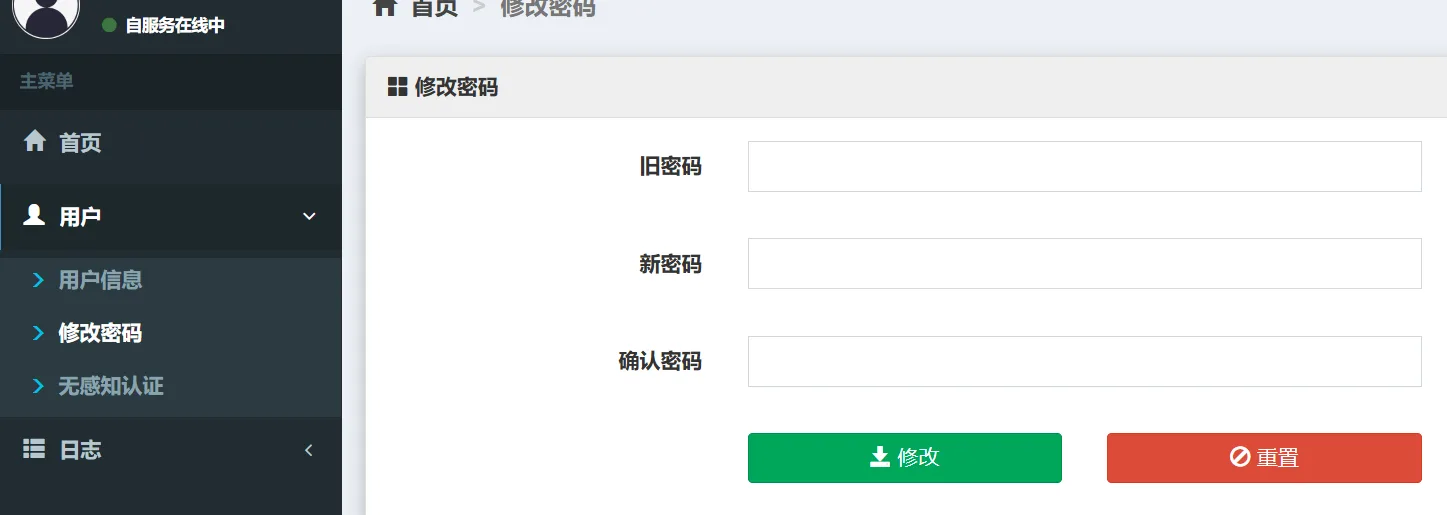
Task: Click the green 修改 submit button
Action: coord(905,458)
